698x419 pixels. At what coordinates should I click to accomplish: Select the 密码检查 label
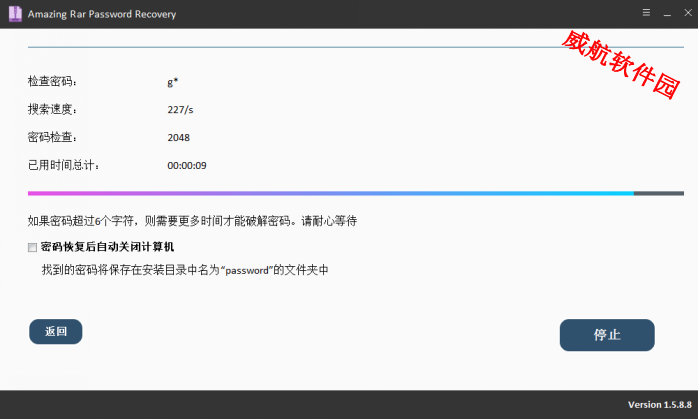tap(52, 137)
